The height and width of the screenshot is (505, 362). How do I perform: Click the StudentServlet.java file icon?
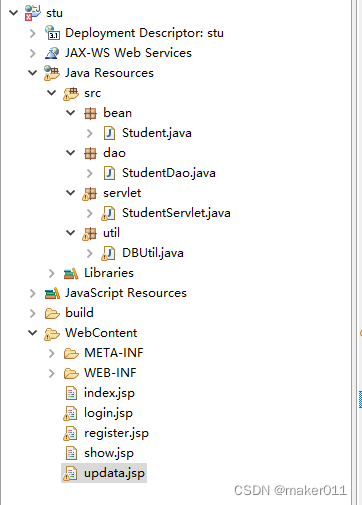108,213
